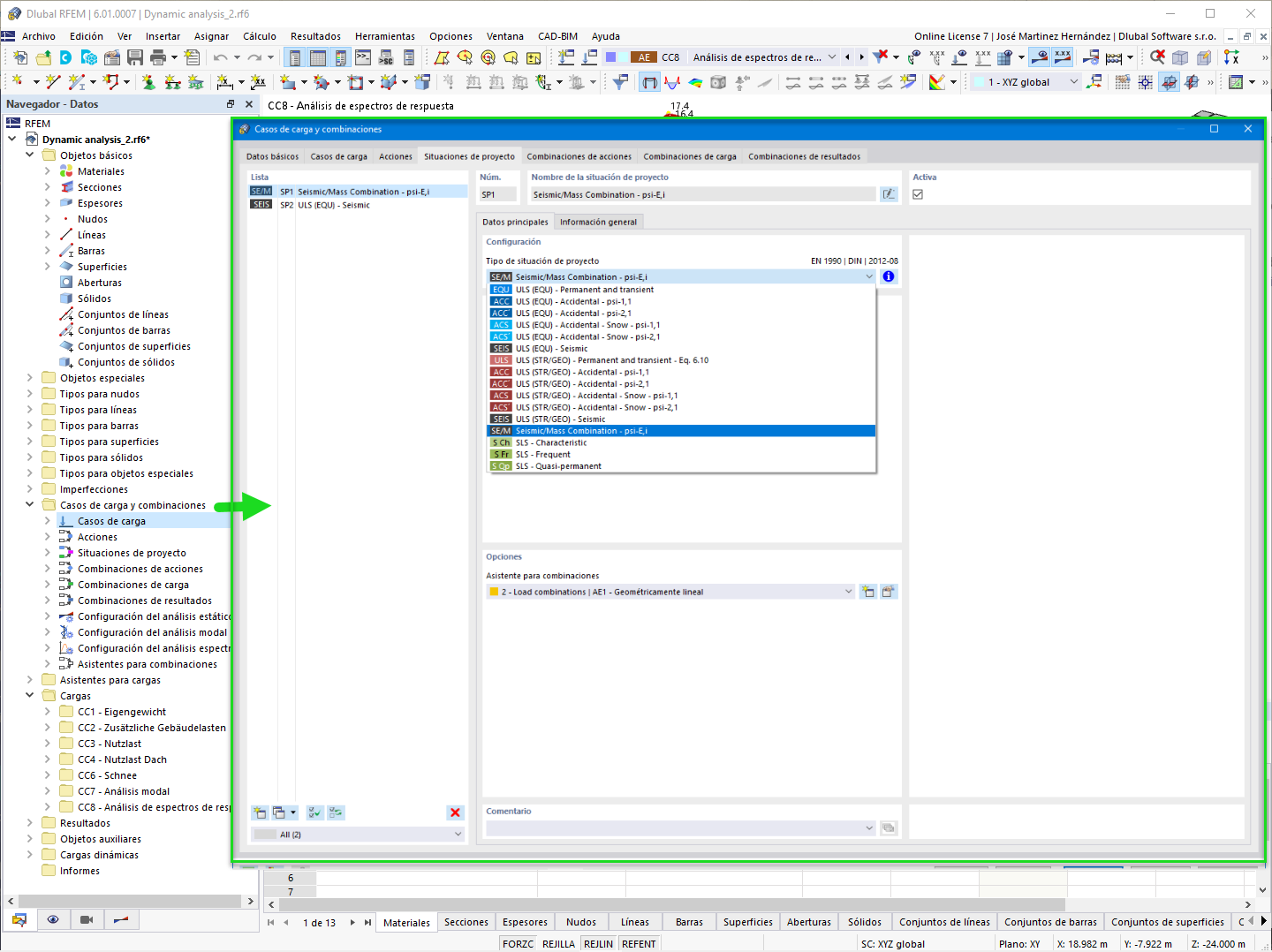Toggle REJILLA grid in status bar
Screen dimensions: 1272x952
point(558,944)
